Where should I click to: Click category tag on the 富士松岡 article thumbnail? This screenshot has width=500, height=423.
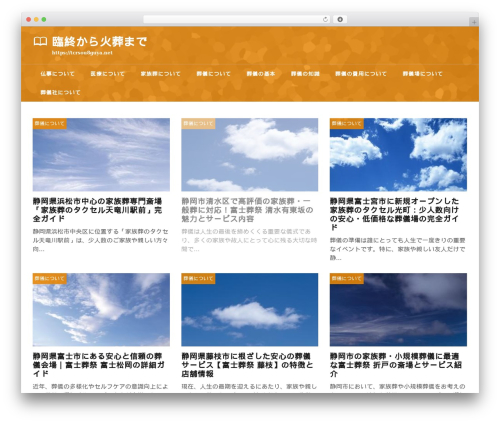(49, 278)
